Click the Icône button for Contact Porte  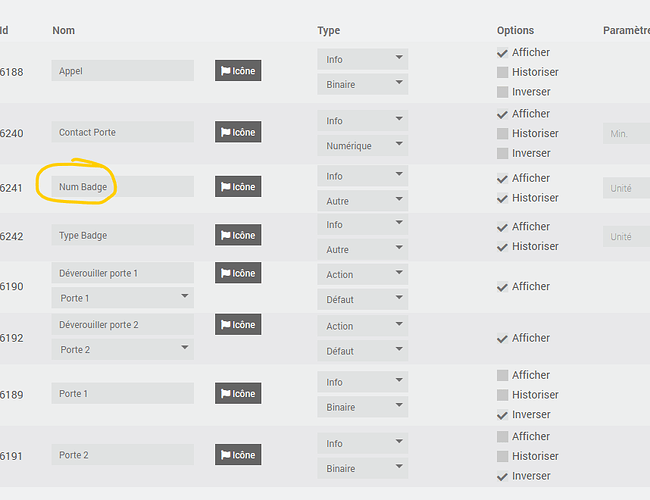(x=238, y=132)
